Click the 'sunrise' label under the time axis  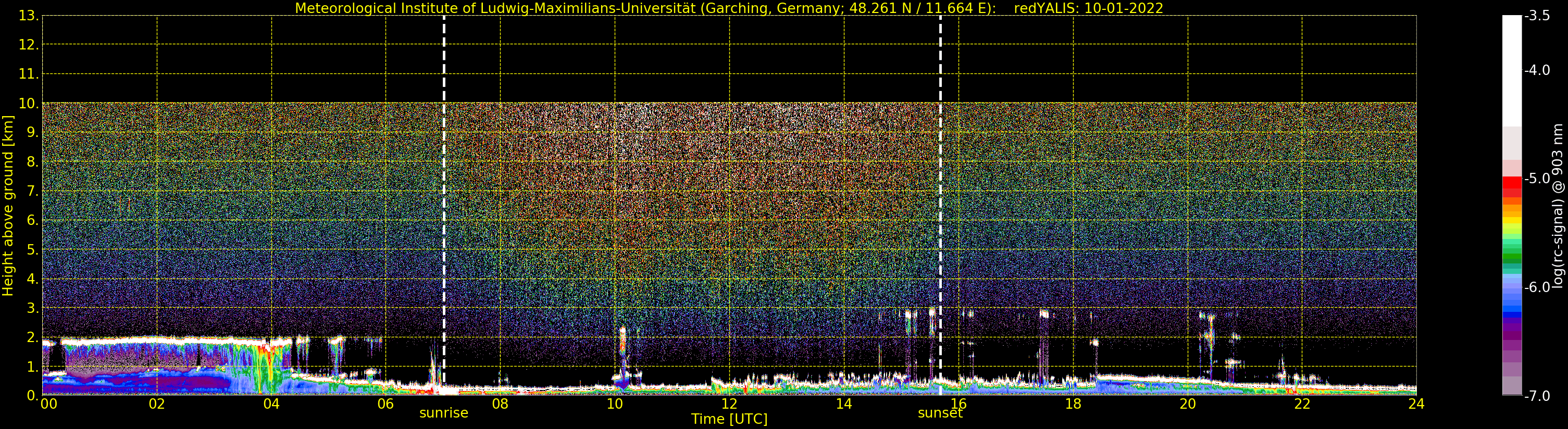tap(444, 413)
